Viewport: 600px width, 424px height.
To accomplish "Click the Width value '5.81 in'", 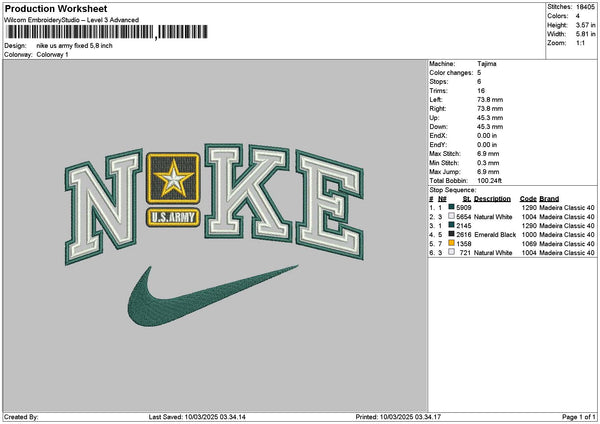I will pyautogui.click(x=585, y=34).
